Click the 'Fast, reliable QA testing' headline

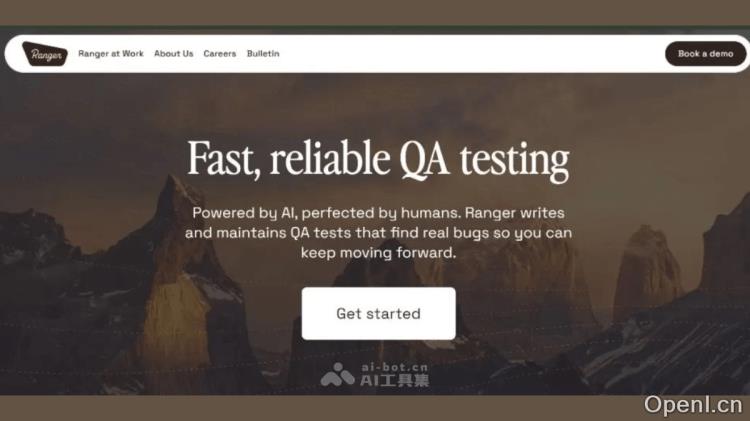point(378,159)
